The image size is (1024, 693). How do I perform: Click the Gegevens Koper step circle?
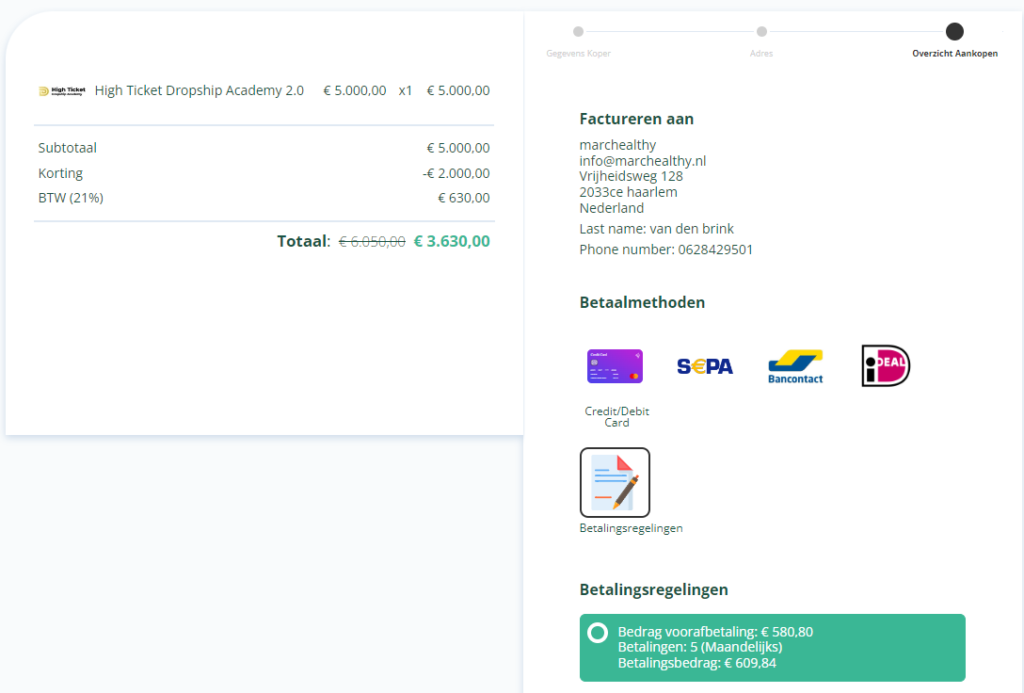[578, 32]
